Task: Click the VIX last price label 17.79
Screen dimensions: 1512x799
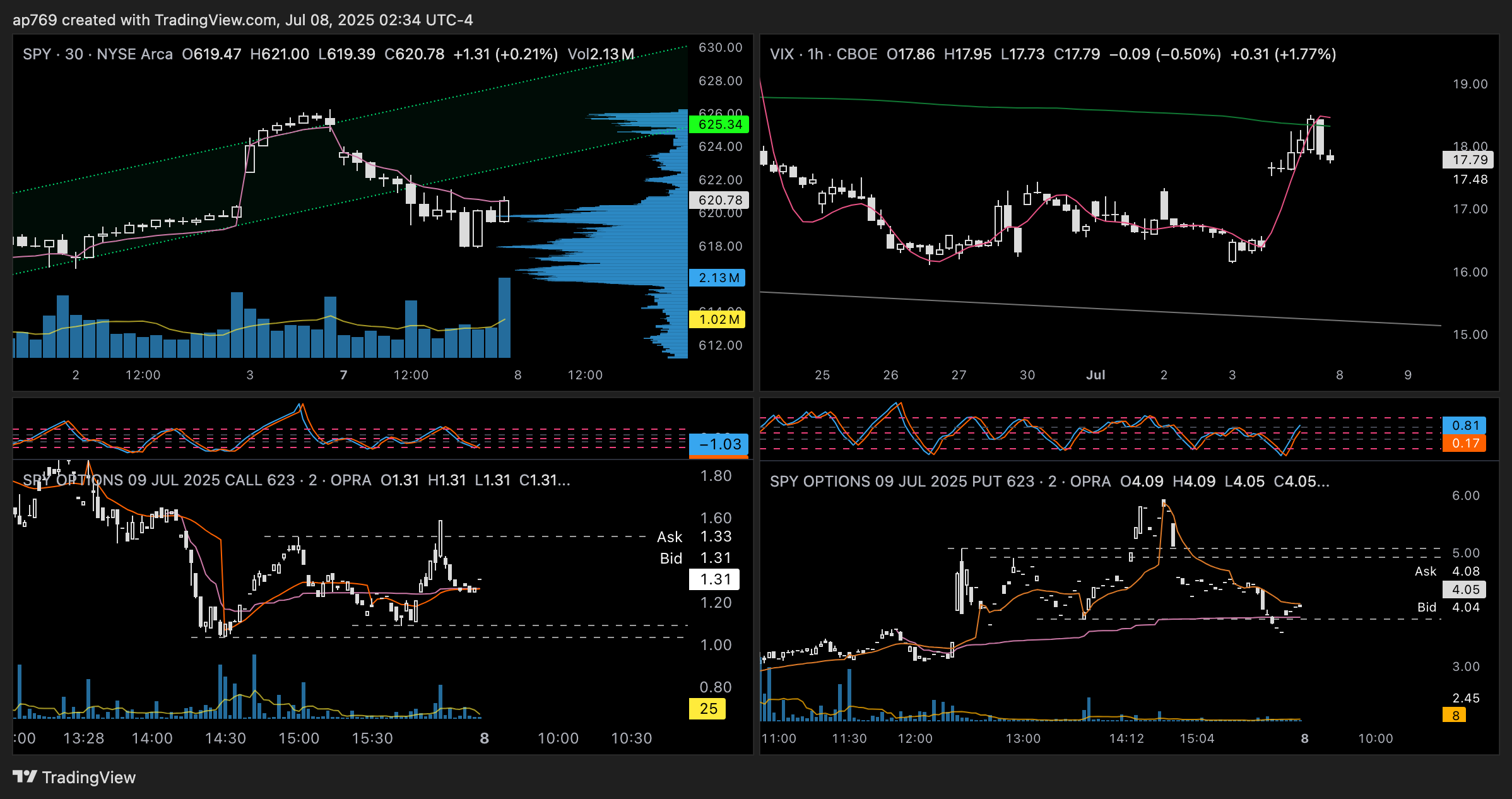Action: point(1468,160)
